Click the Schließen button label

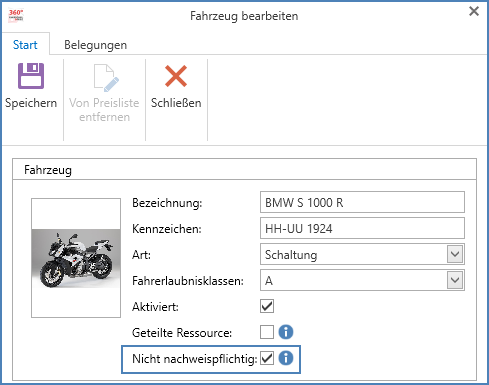(176, 103)
